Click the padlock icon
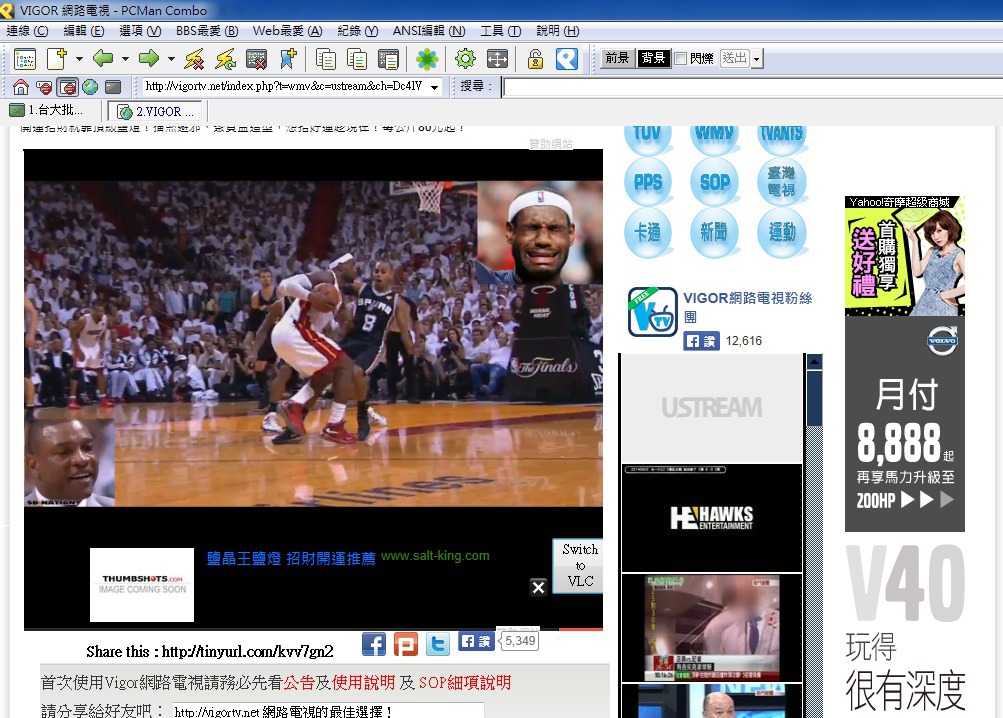This screenshot has width=1003, height=718. (535, 60)
